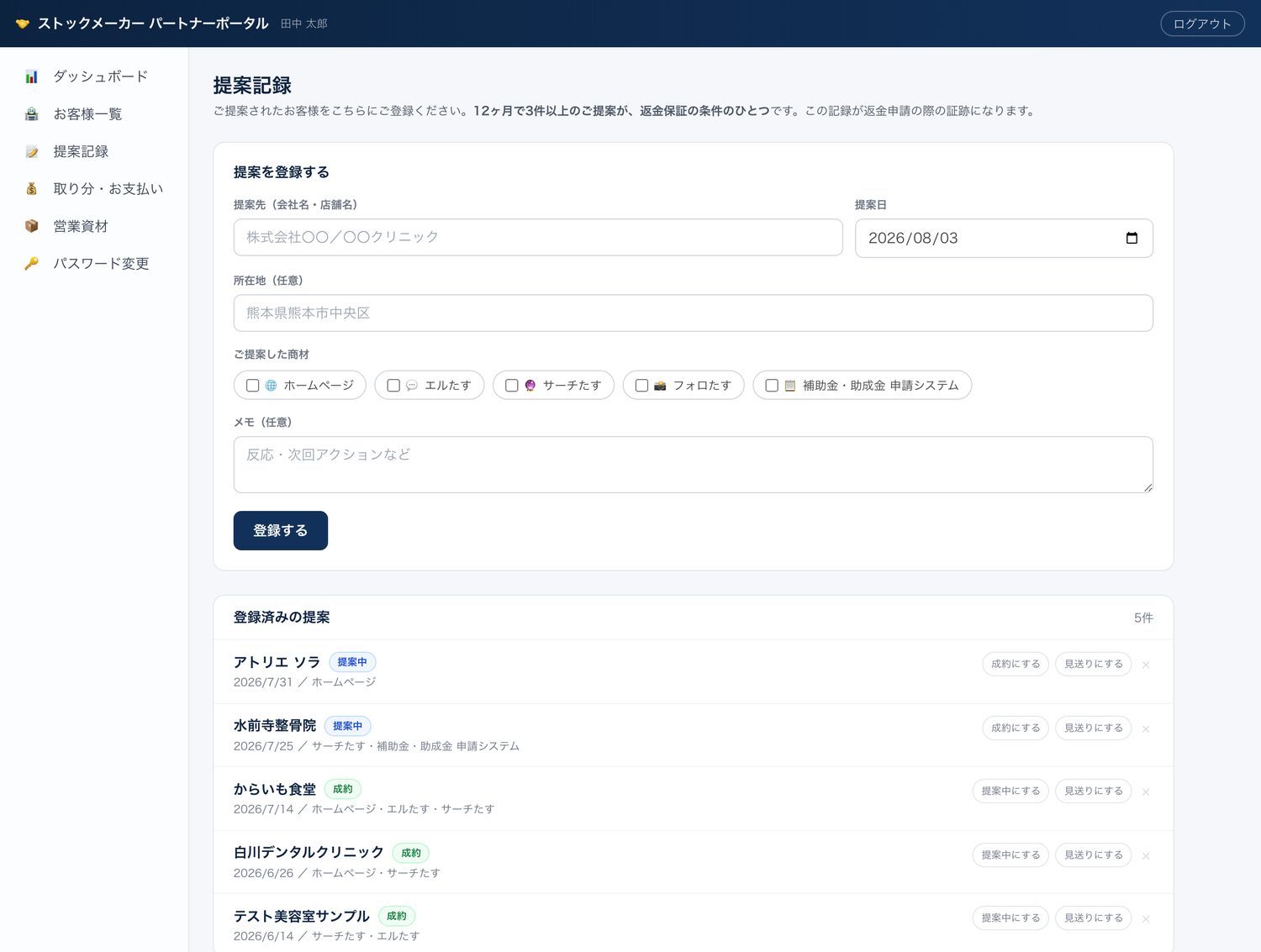Open パスワード変更 in the sidebar
This screenshot has height=952, width=1261.
[x=94, y=264]
